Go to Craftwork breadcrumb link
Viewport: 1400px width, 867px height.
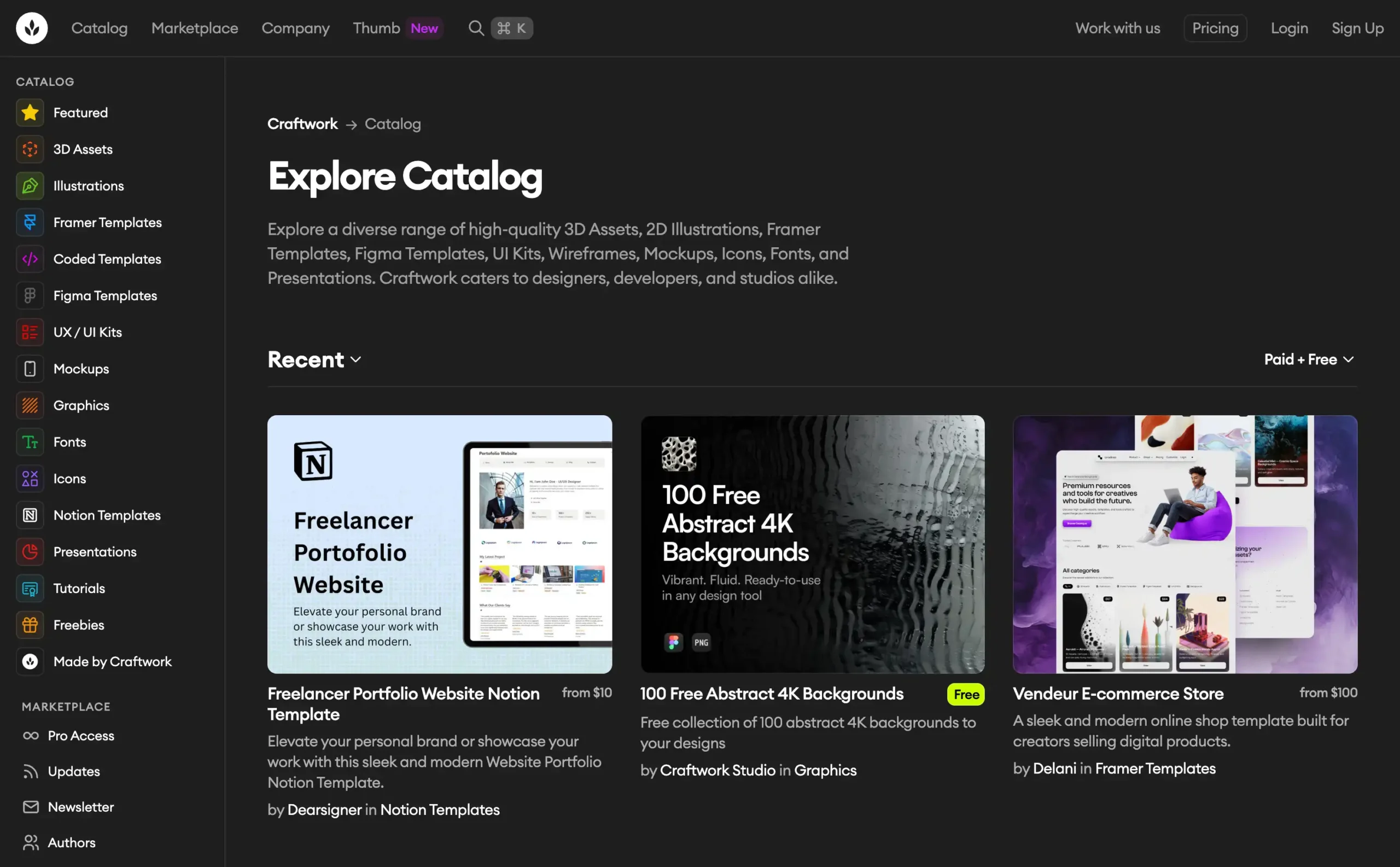(x=303, y=124)
